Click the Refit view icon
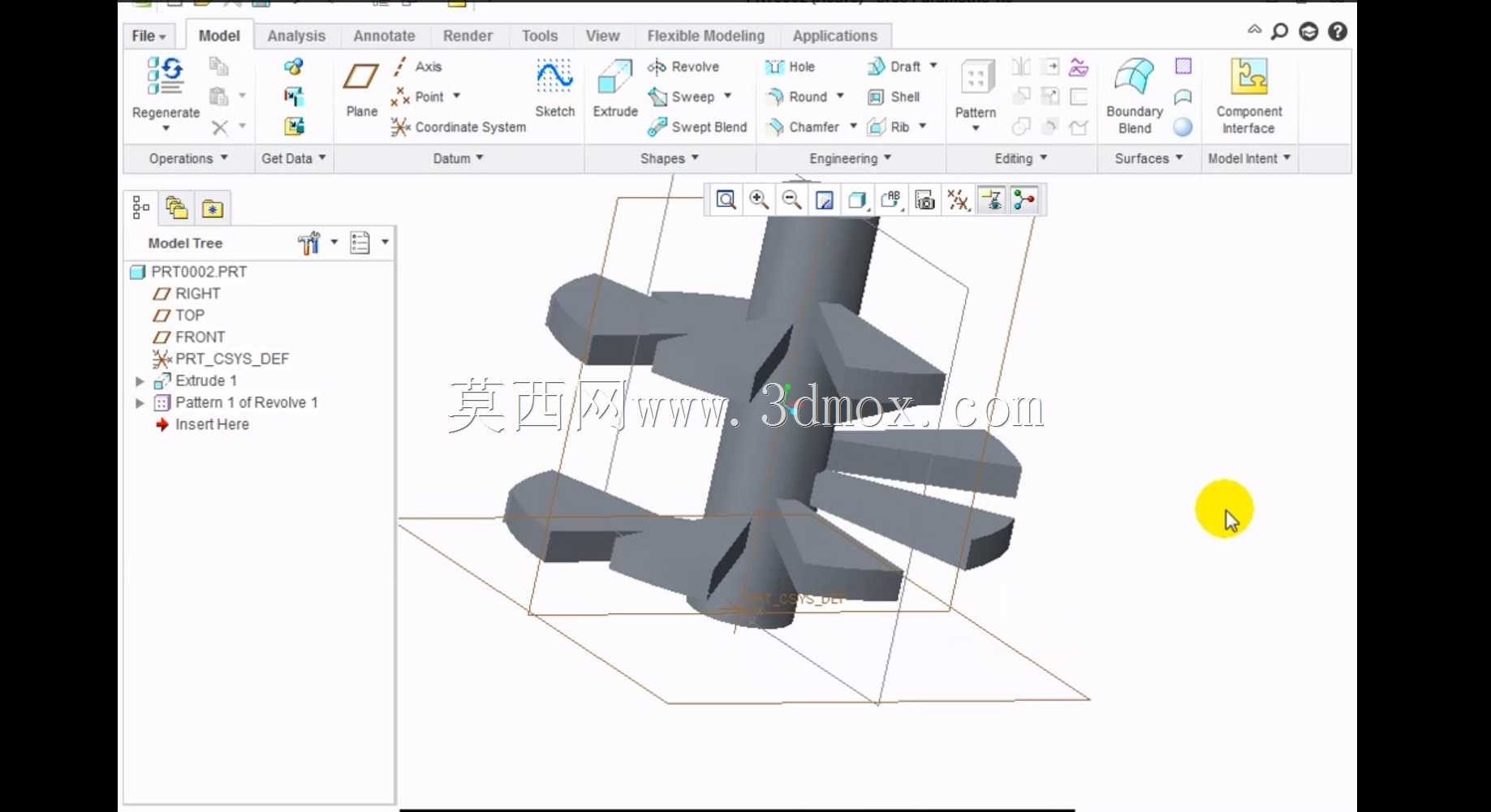The image size is (1491, 812). tap(726, 200)
